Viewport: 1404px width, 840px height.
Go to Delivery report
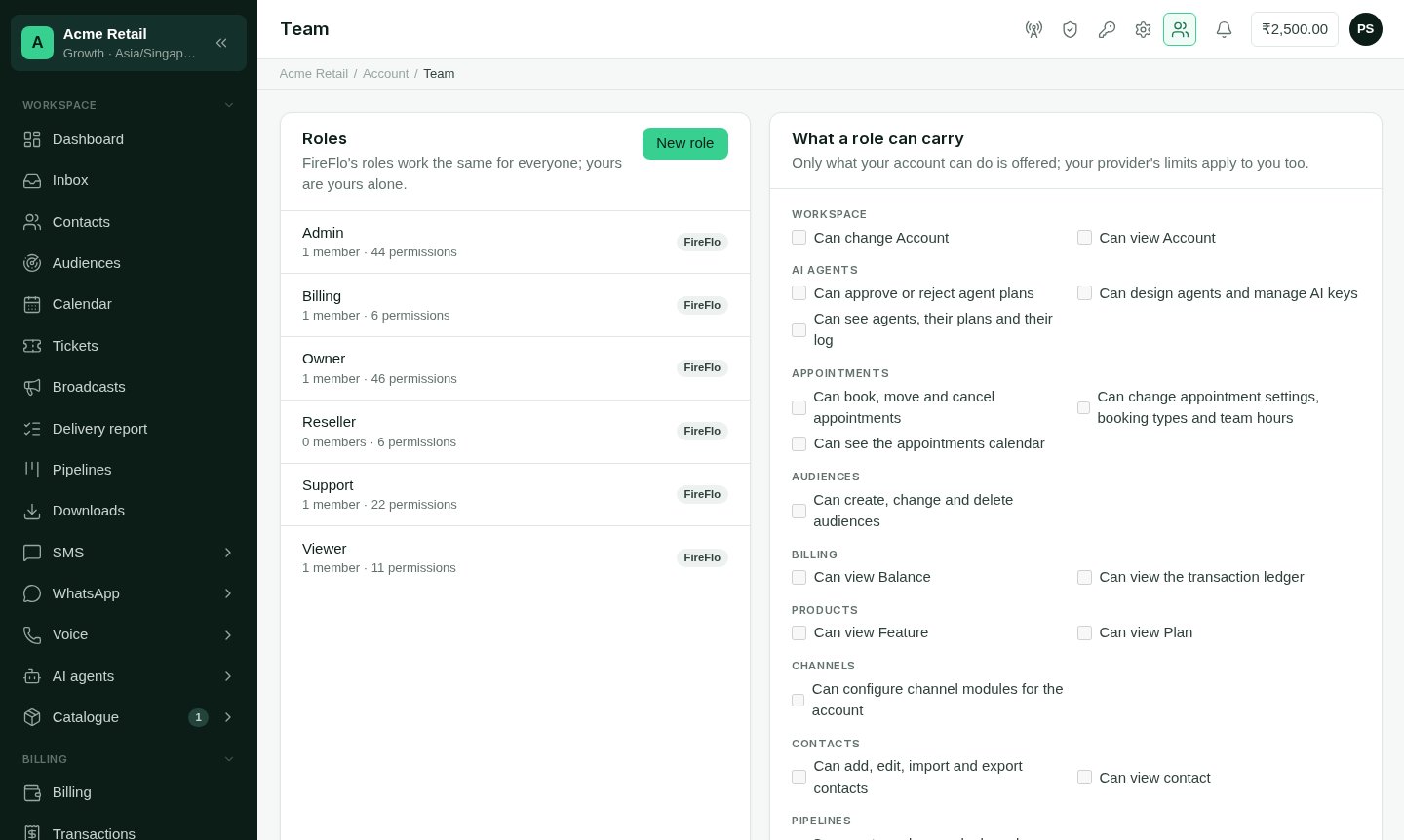129,429
